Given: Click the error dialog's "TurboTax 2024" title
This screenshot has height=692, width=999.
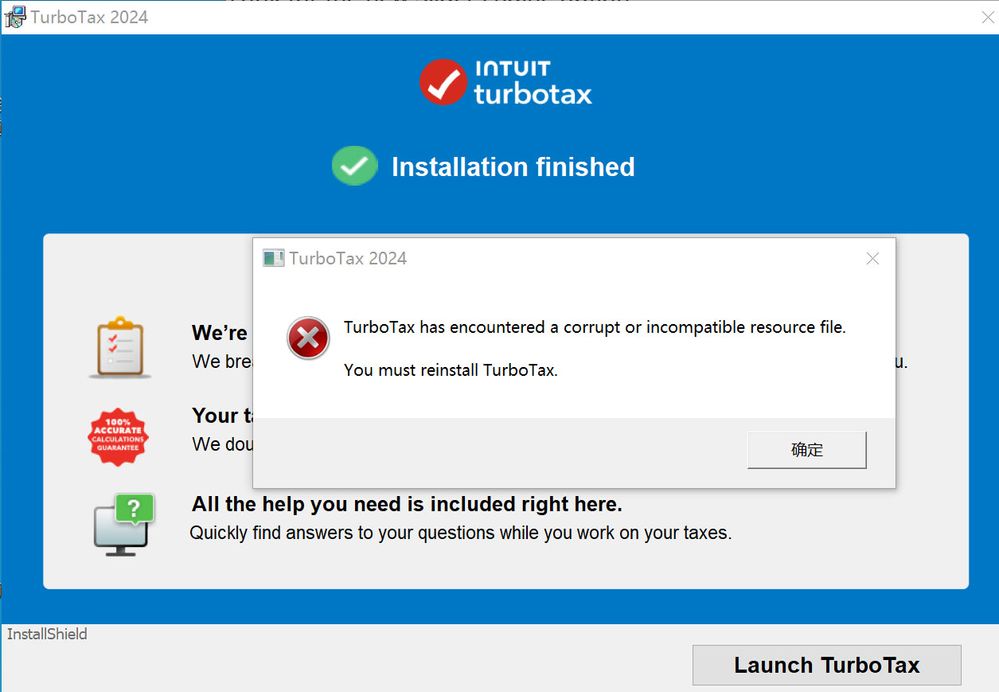Looking at the screenshot, I should pyautogui.click(x=348, y=259).
